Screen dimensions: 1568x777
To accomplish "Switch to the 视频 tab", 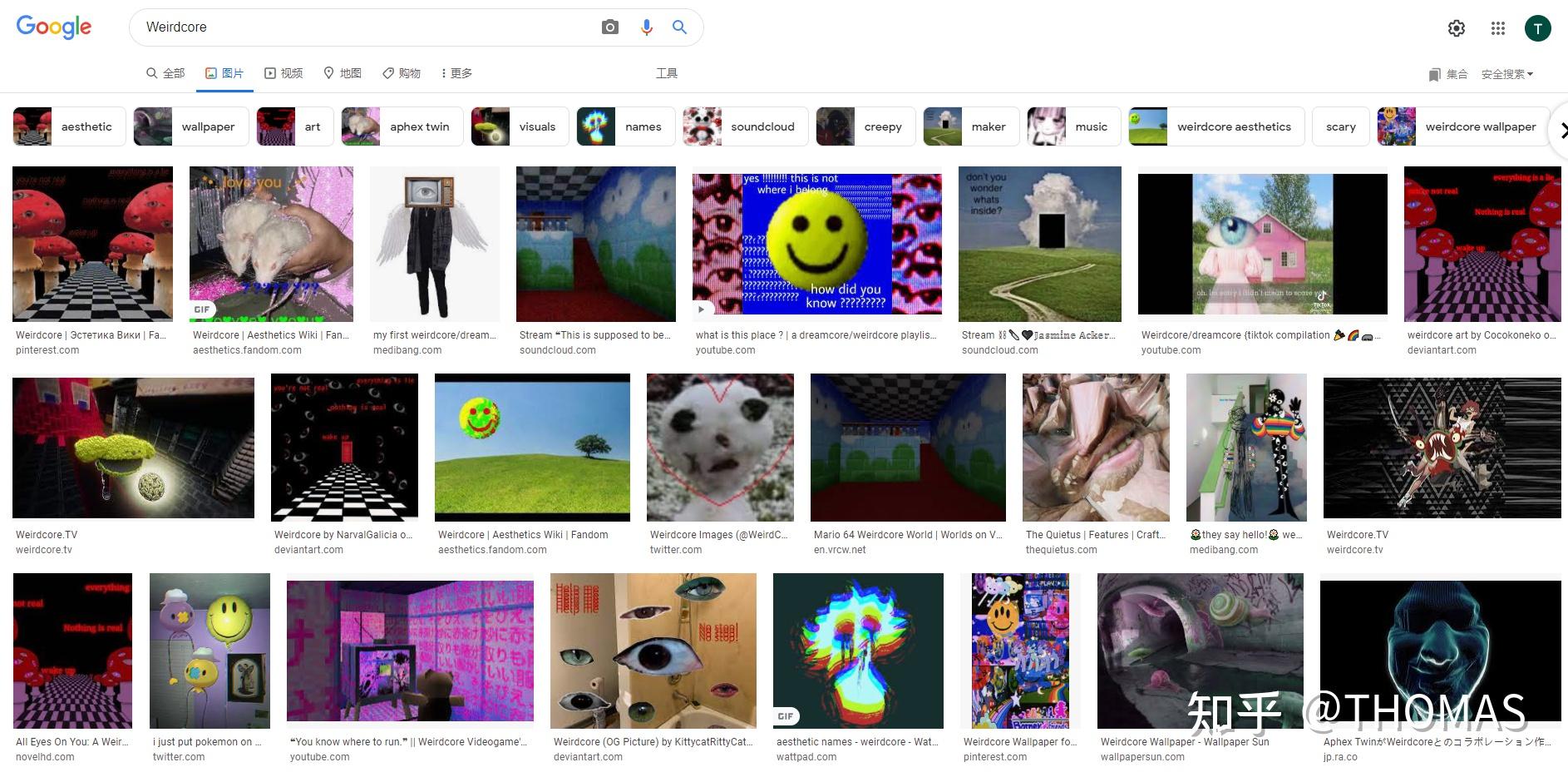I will click(x=284, y=73).
